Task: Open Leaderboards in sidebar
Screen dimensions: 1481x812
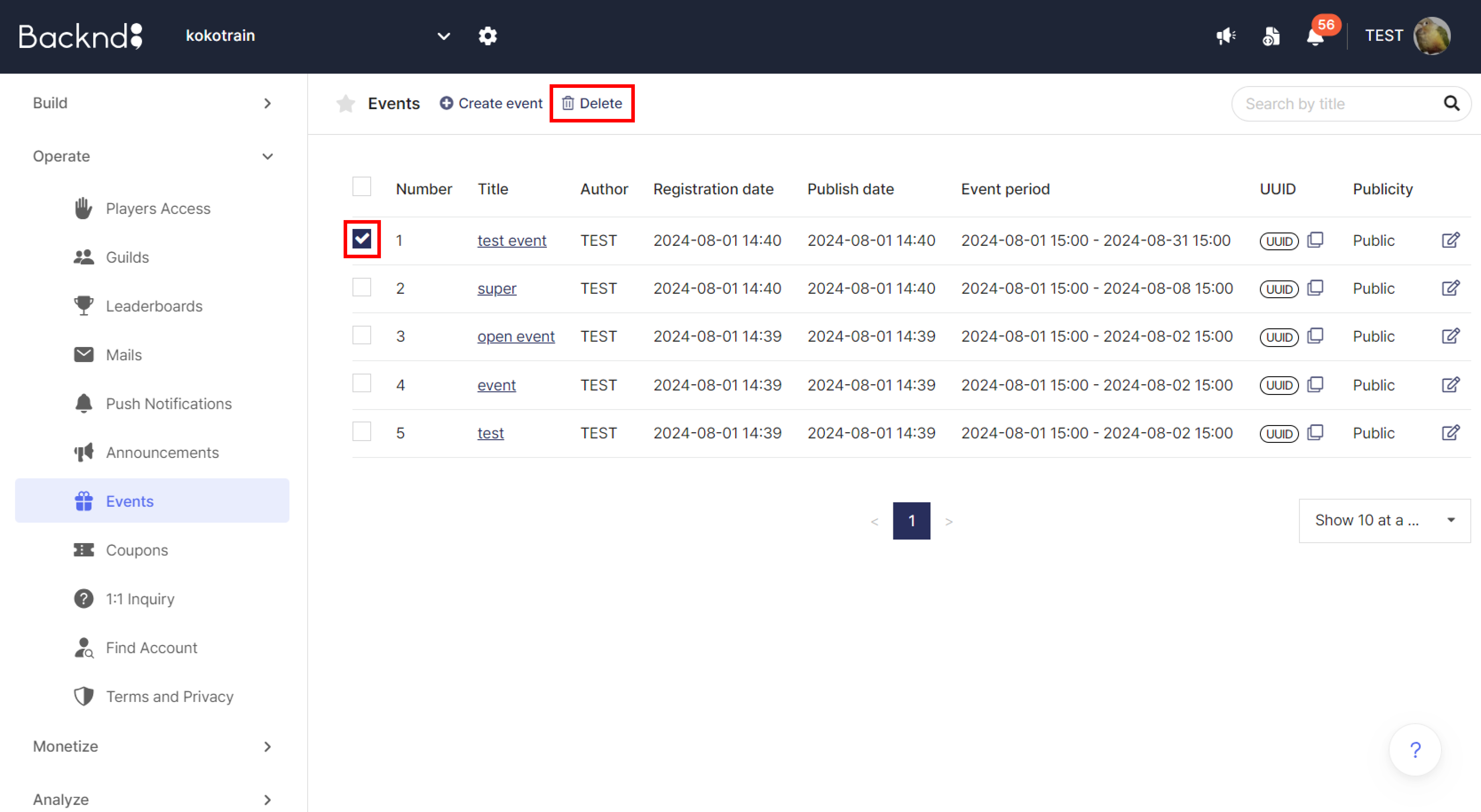Action: [x=152, y=306]
